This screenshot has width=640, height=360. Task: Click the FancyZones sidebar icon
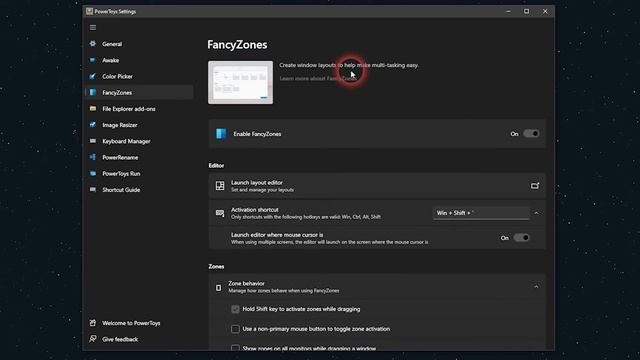point(93,93)
